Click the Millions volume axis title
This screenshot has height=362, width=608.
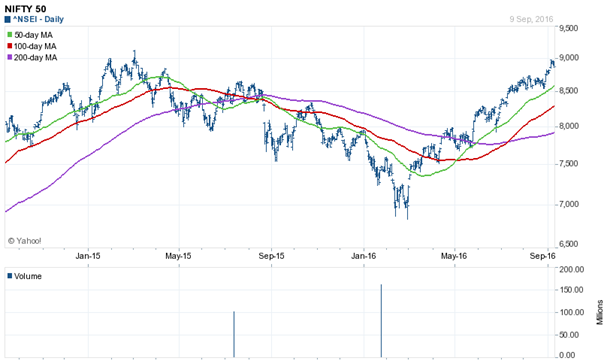pos(600,312)
